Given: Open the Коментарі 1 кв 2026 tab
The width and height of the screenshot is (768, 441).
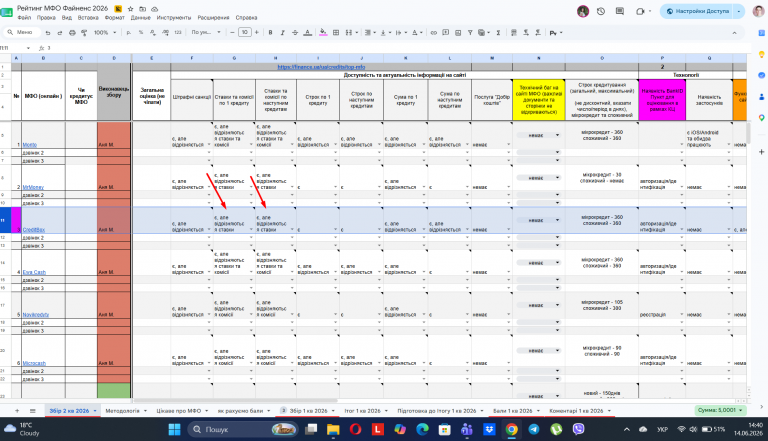Looking at the screenshot, I should point(576,411).
